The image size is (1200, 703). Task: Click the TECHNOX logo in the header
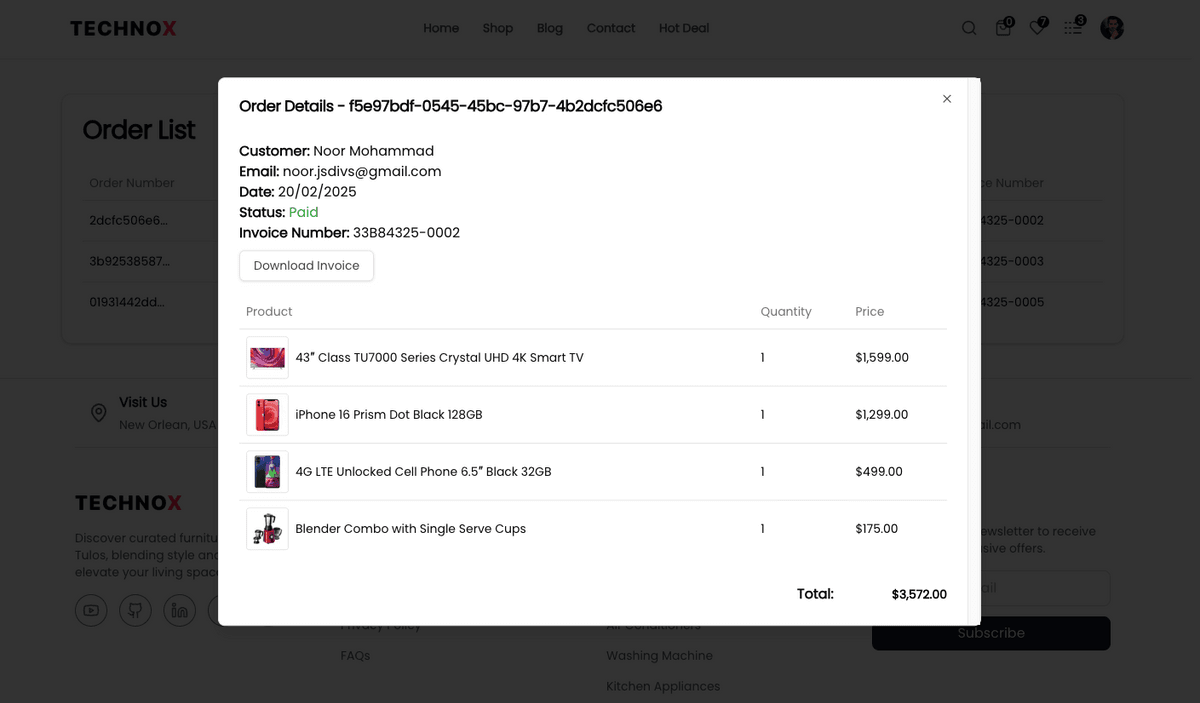(x=122, y=28)
